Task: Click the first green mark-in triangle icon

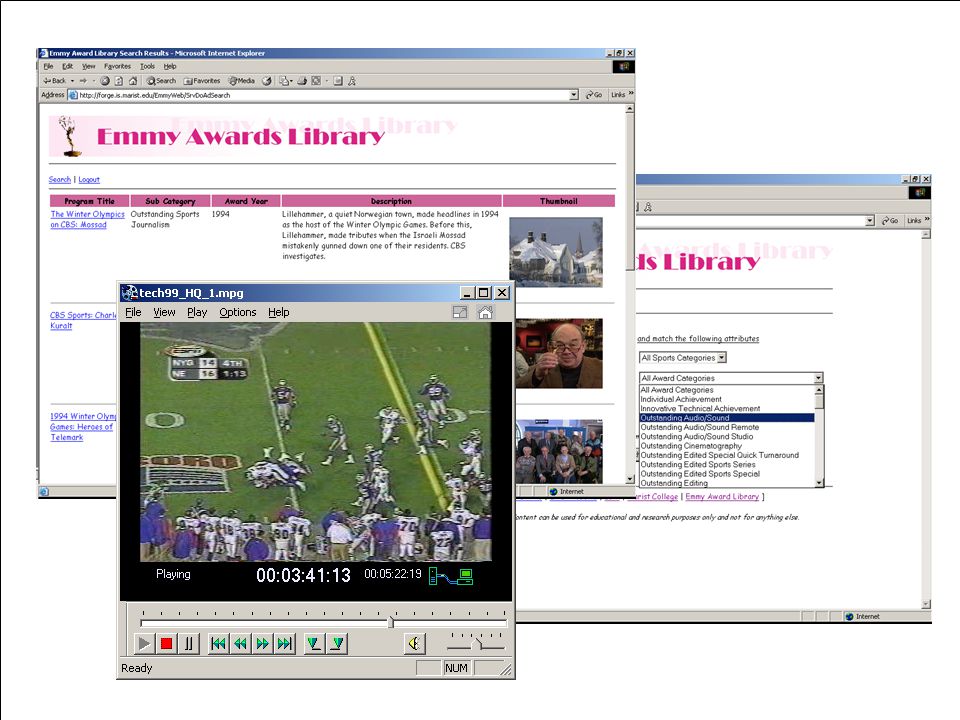Action: (315, 643)
